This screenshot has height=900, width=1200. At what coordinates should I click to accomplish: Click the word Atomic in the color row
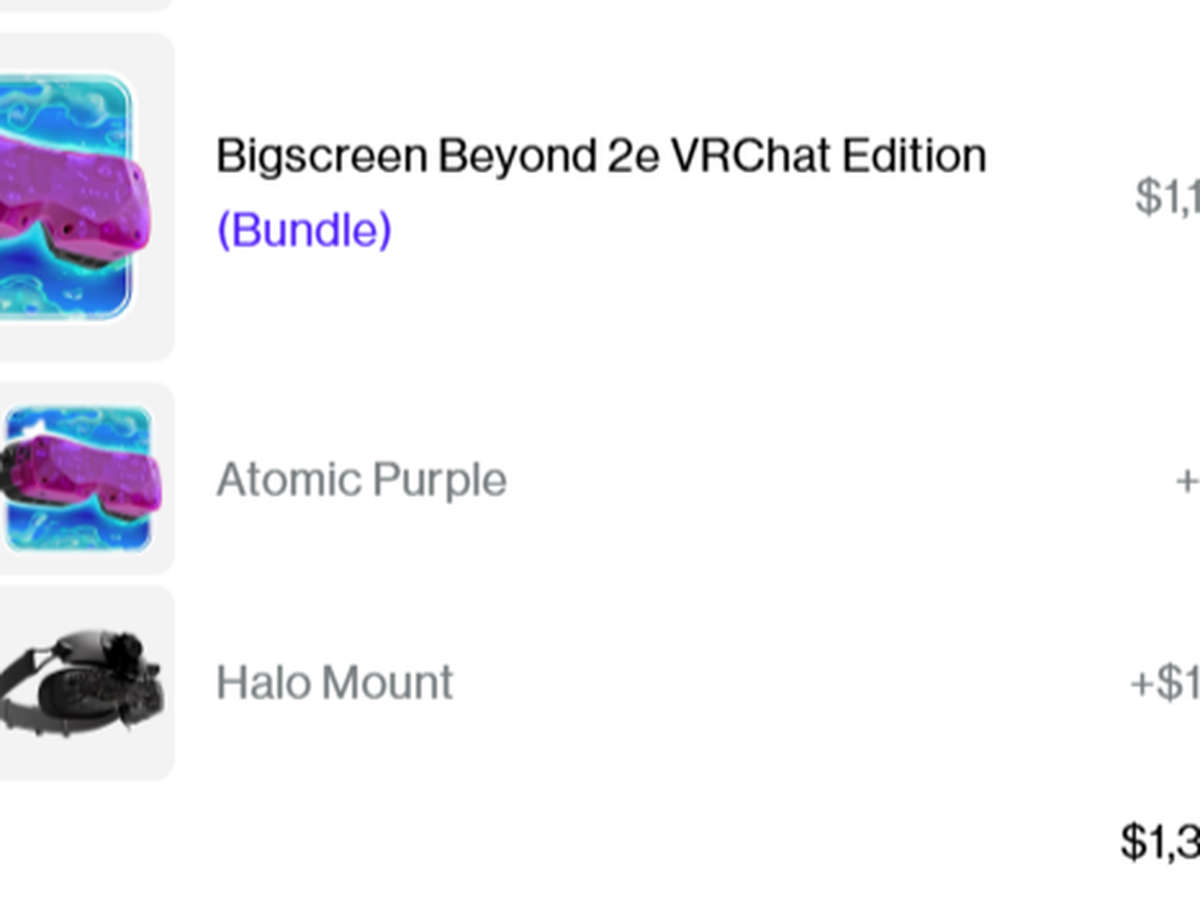coord(289,480)
